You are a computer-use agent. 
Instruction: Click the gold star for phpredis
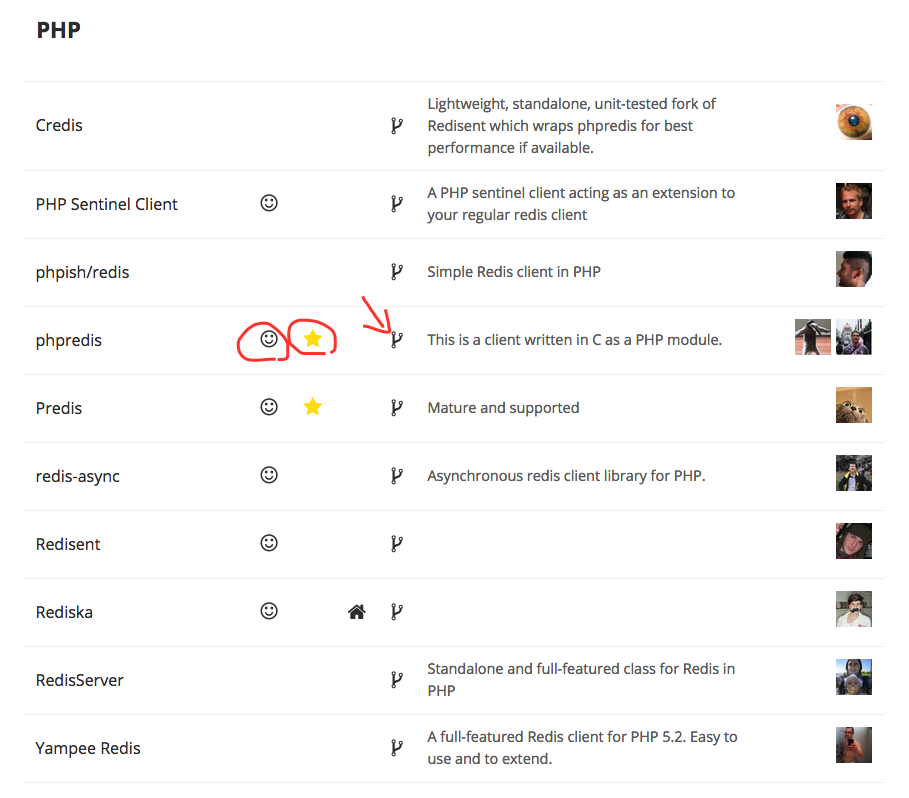click(312, 338)
